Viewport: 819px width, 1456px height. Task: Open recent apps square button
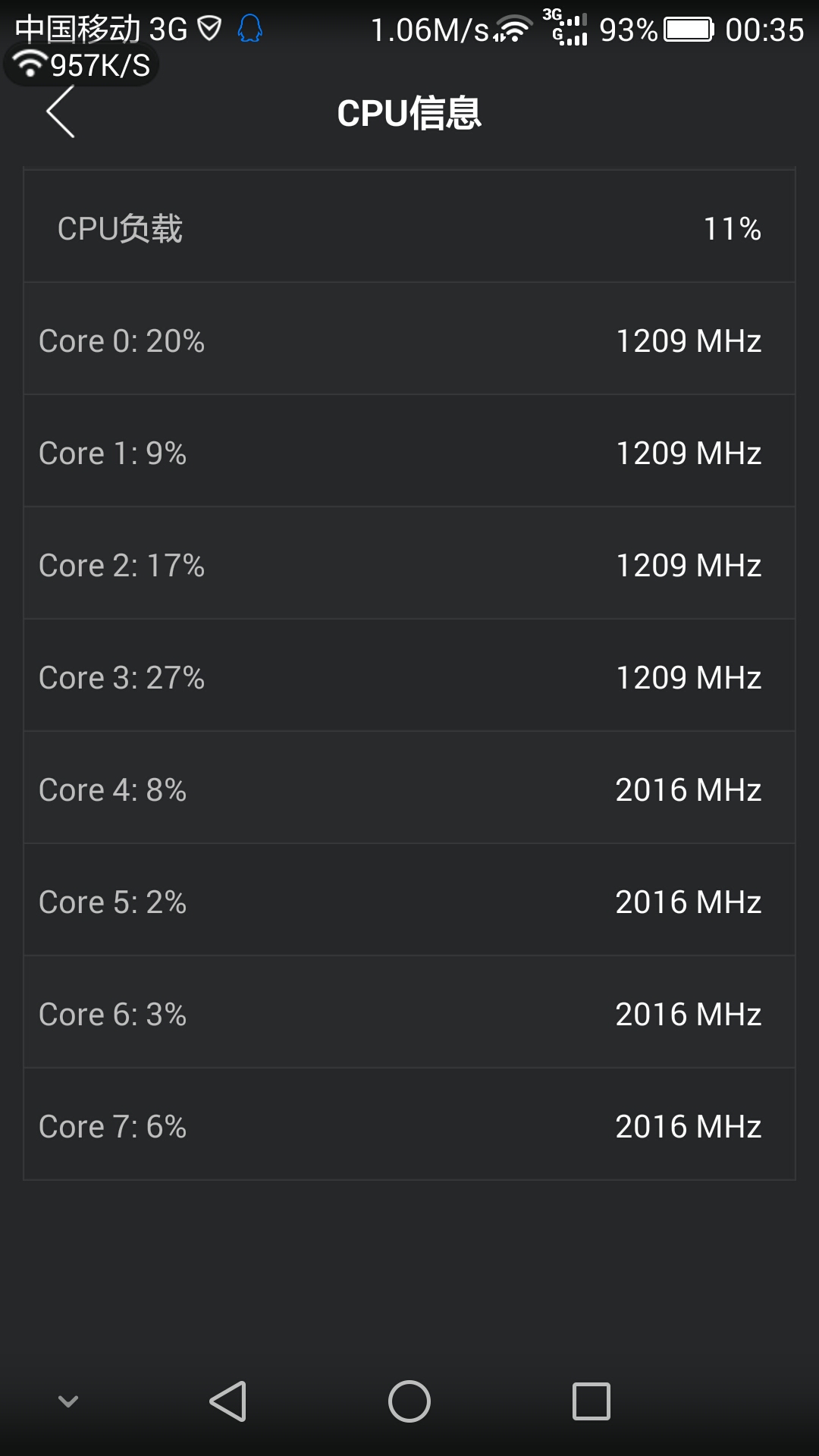[591, 1401]
